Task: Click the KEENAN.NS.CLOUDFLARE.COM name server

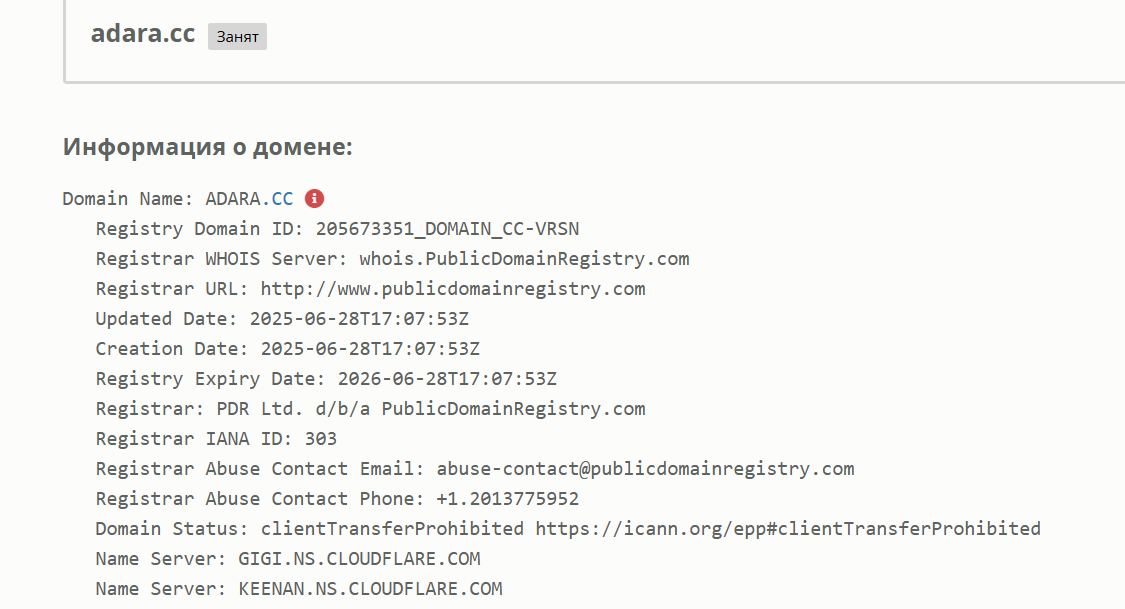Action: [370, 590]
